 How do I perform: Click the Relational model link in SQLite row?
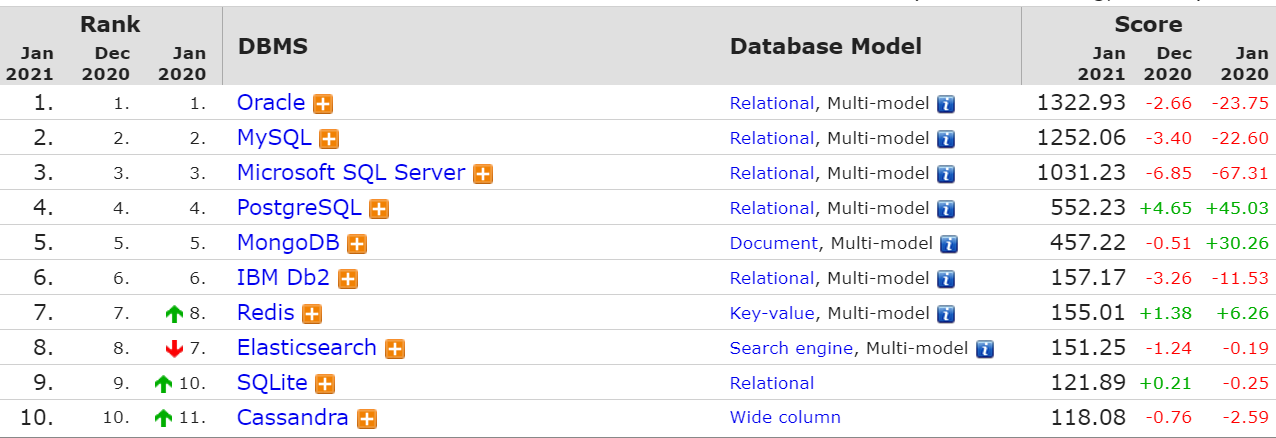pyautogui.click(x=772, y=383)
